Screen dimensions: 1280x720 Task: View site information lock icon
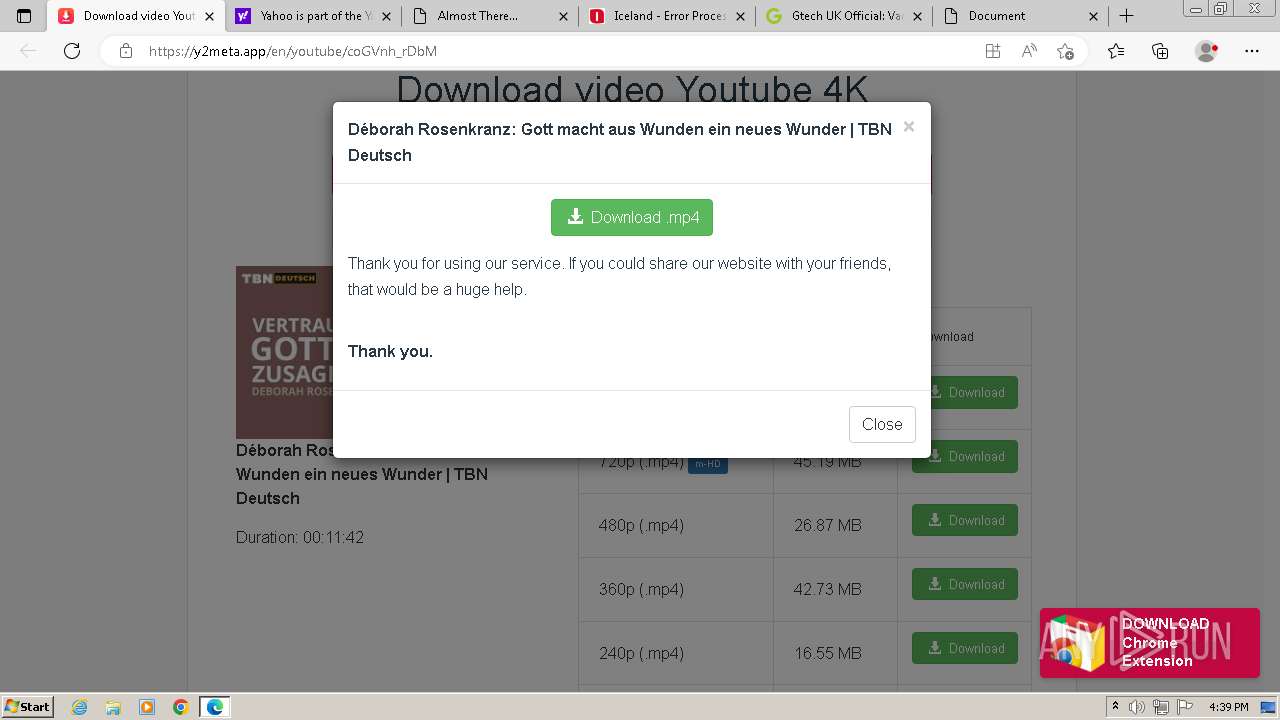pos(126,51)
